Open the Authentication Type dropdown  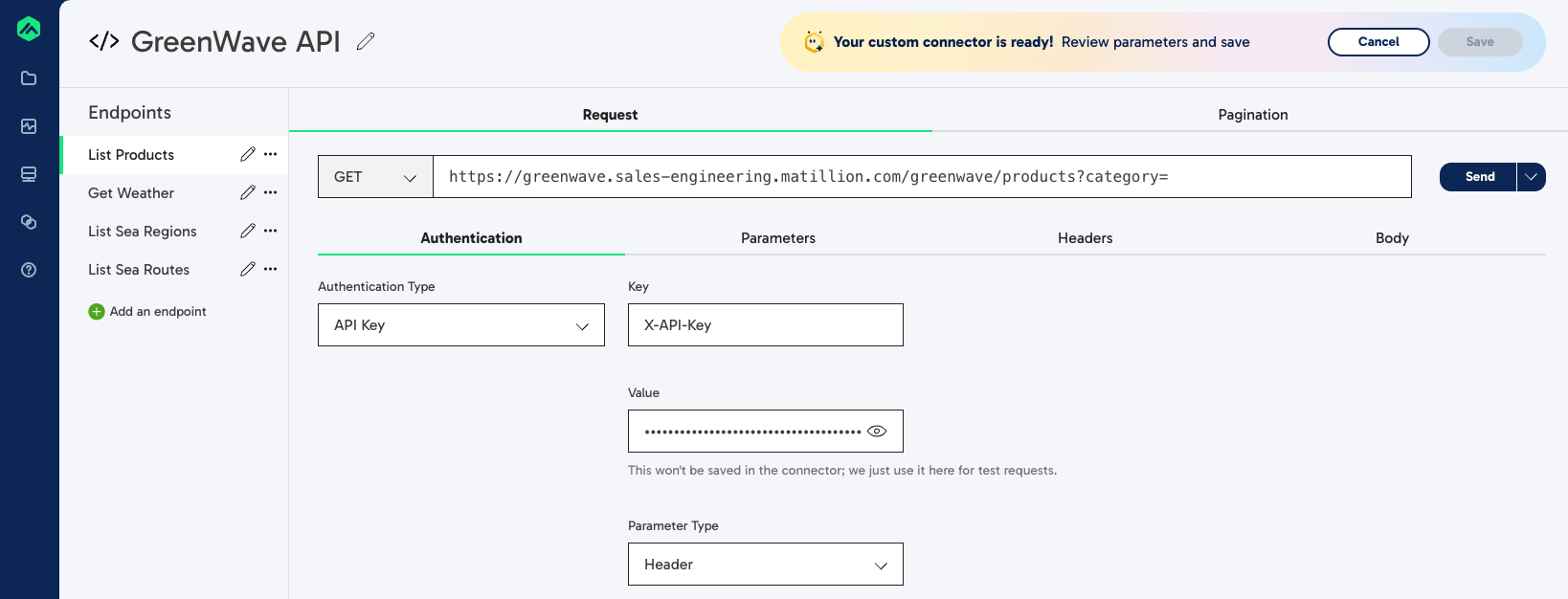pos(460,325)
